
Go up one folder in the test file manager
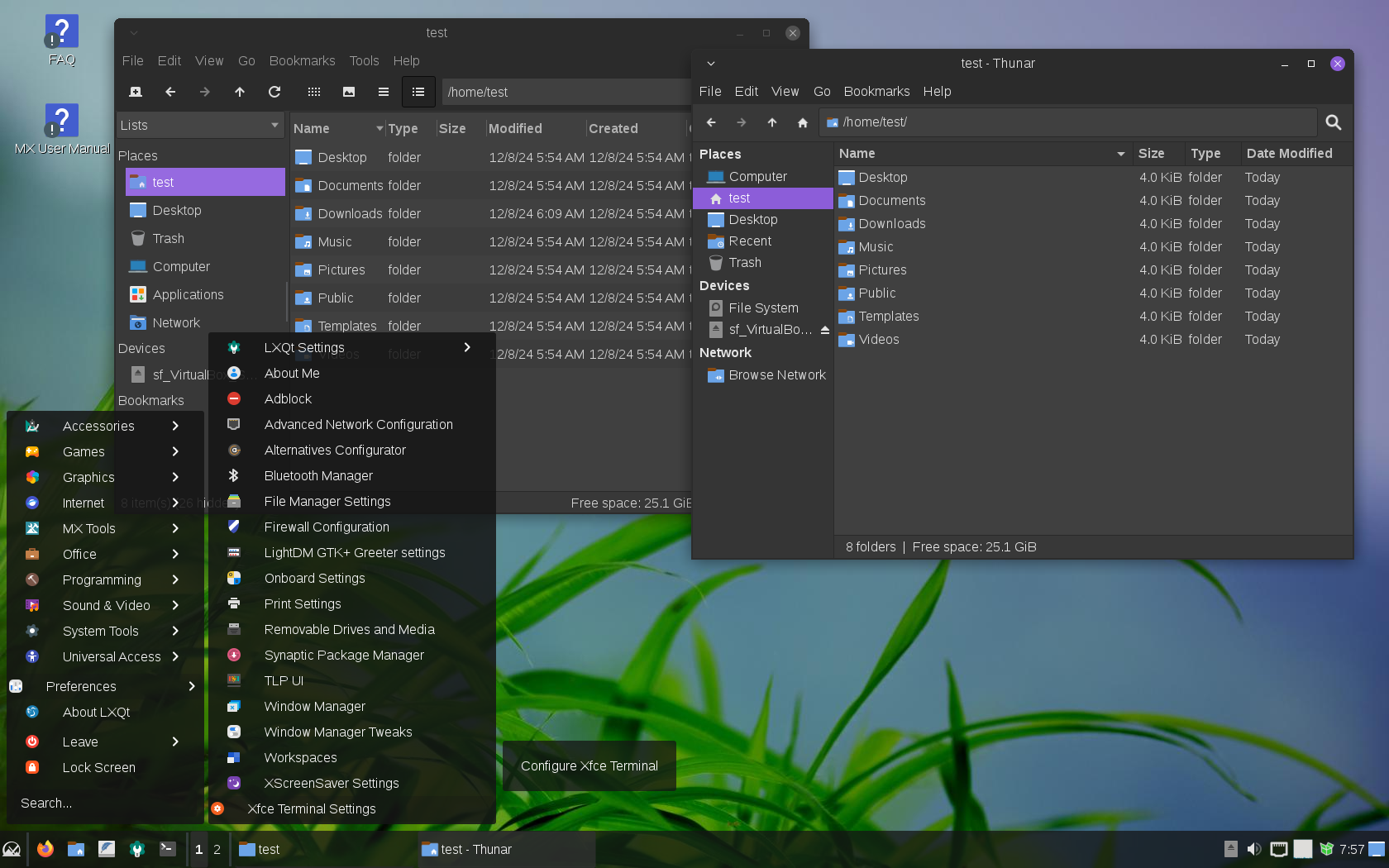(x=240, y=92)
